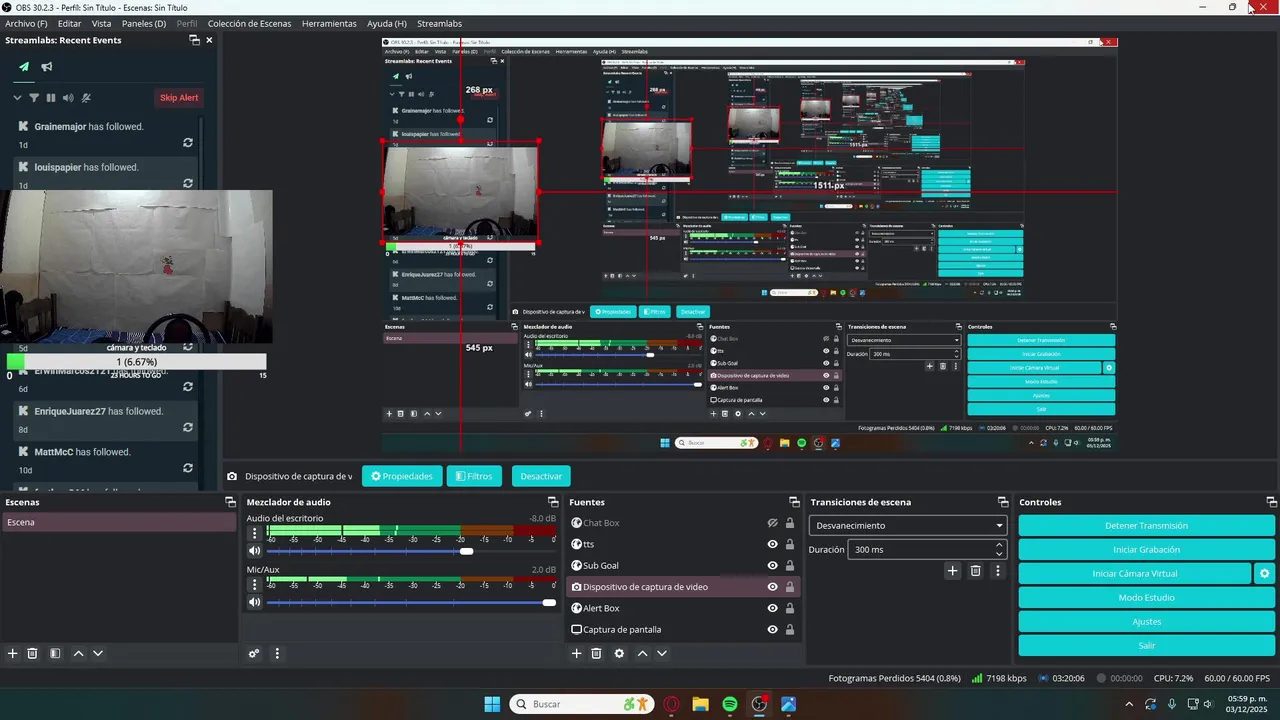Toggle lock on the Sub Goal source
This screenshot has width=1280, height=720.
790,565
